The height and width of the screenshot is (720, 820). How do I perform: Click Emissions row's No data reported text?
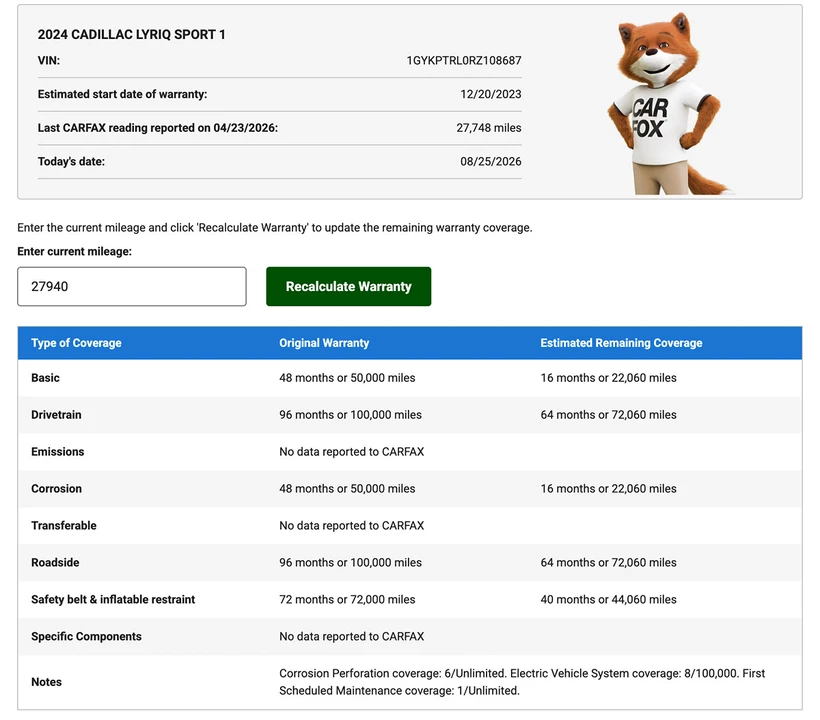coord(351,452)
